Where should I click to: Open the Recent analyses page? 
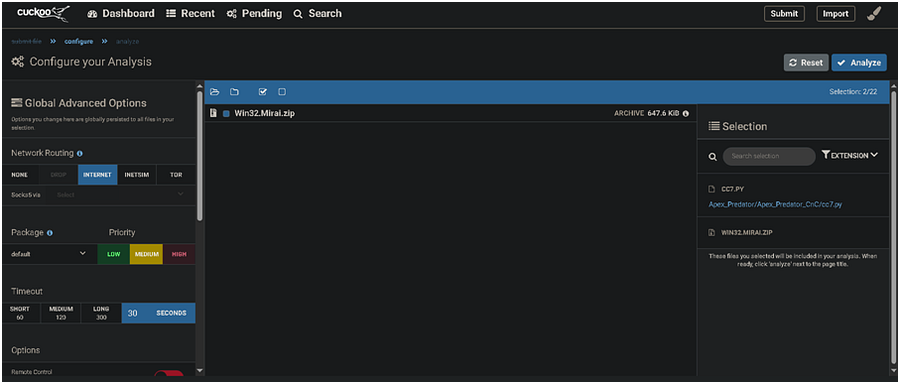pyautogui.click(x=191, y=13)
